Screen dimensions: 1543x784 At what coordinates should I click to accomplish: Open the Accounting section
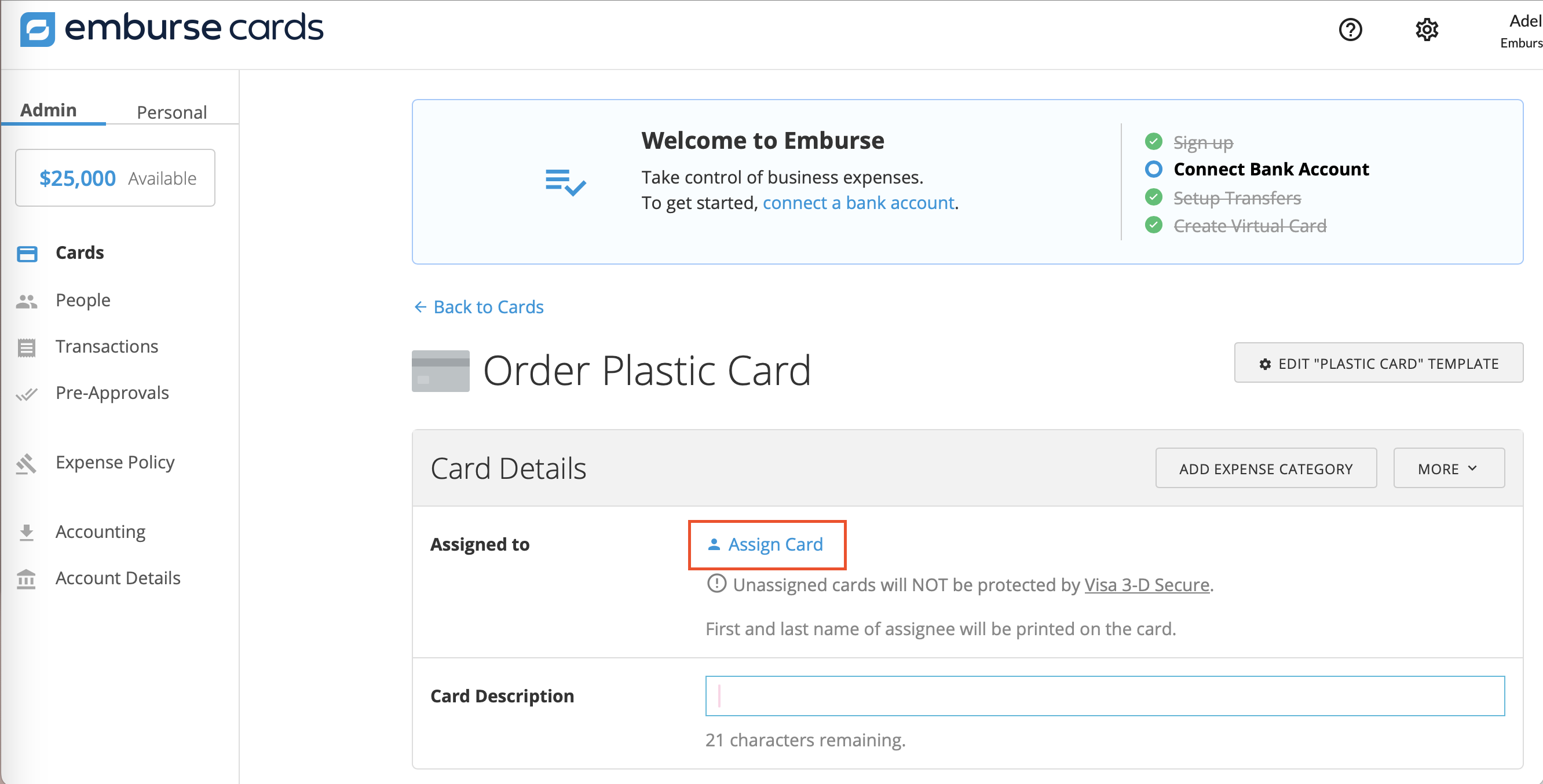point(101,531)
